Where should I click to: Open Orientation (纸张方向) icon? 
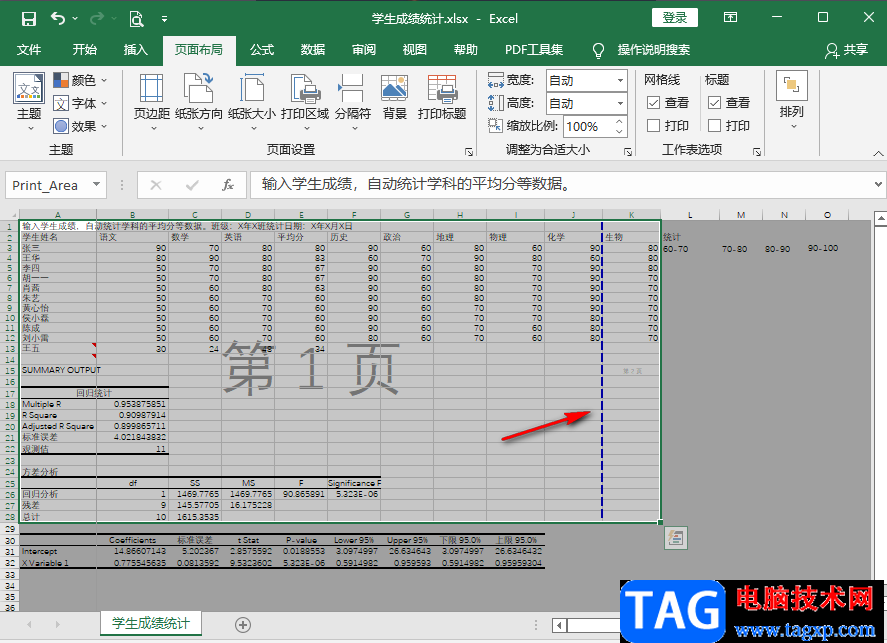click(199, 88)
